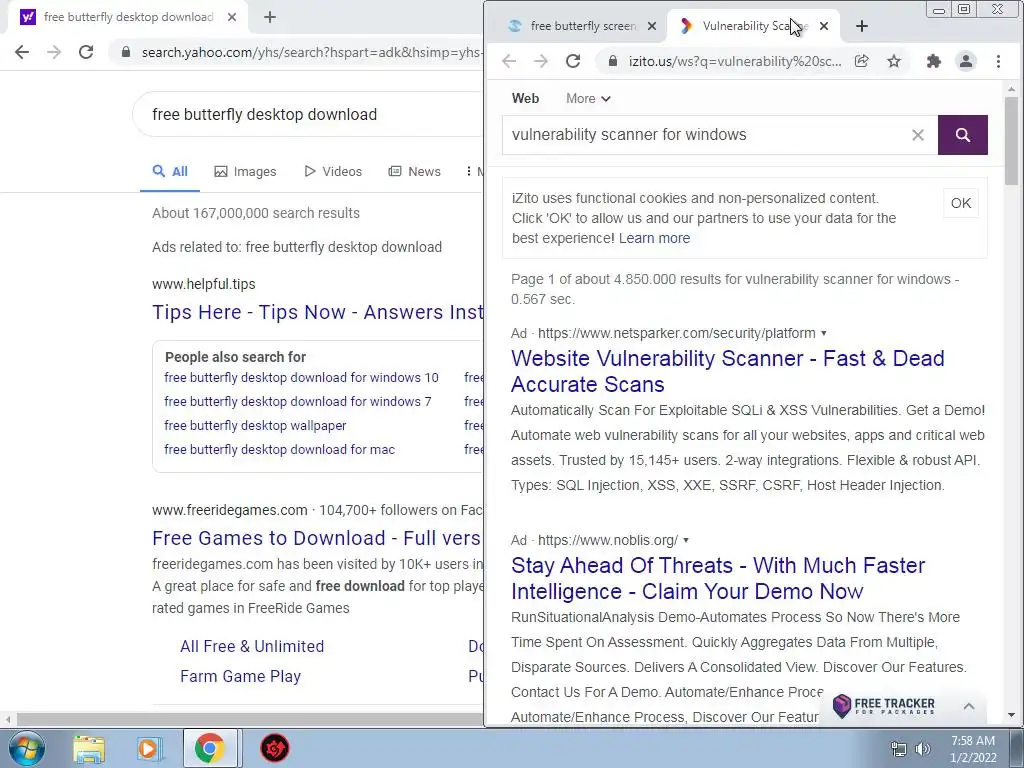Click purple search magnifier button on iZito

[x=963, y=135]
